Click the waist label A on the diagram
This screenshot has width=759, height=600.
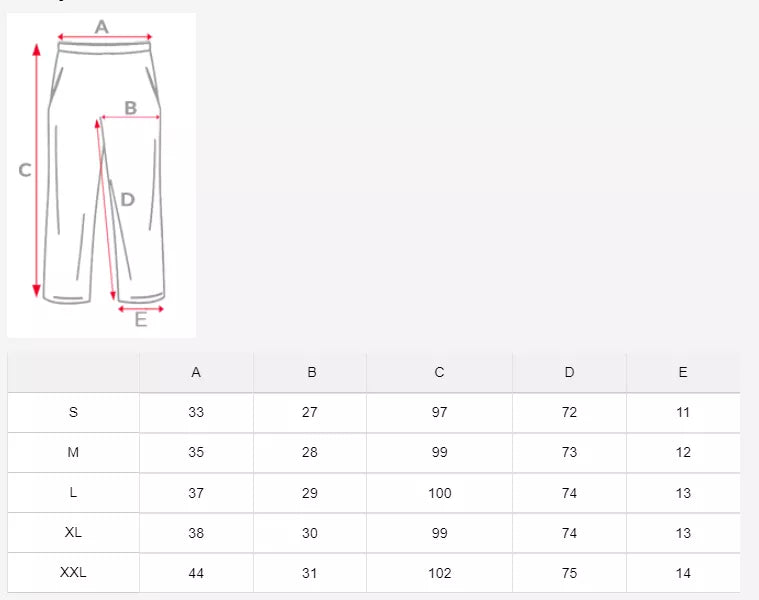pos(101,27)
